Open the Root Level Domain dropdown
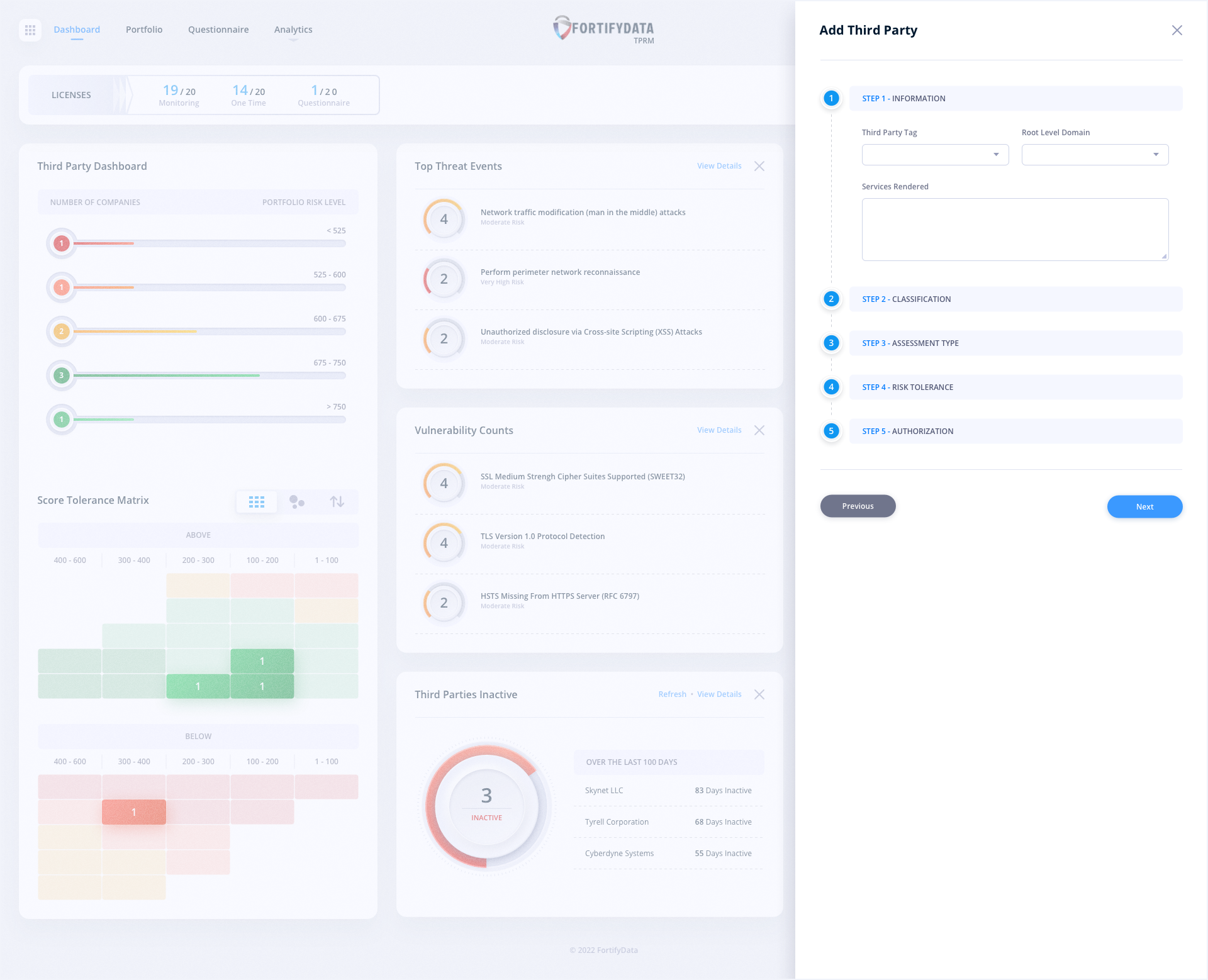The image size is (1208, 980). click(x=1095, y=155)
